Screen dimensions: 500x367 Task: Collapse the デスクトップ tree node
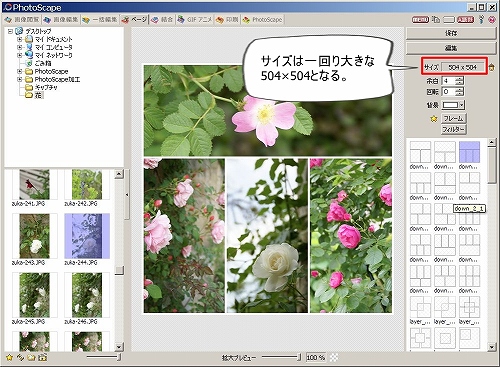click(10, 31)
